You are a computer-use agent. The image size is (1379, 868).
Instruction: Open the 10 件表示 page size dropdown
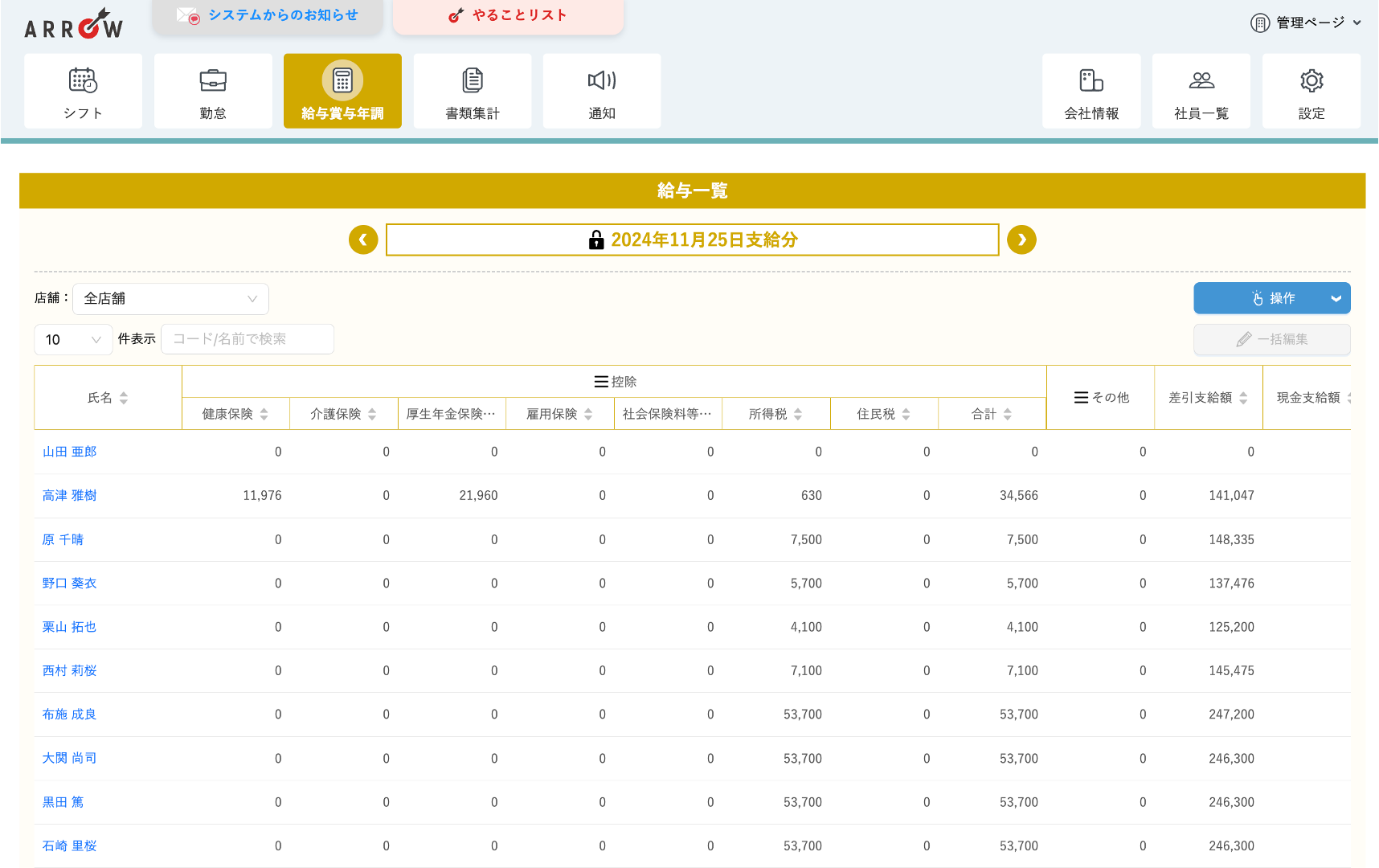pyautogui.click(x=72, y=340)
